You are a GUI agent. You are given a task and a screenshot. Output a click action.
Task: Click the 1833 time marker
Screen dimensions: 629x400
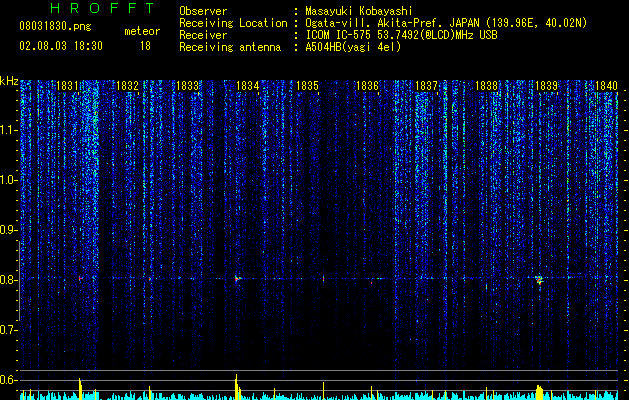187,86
